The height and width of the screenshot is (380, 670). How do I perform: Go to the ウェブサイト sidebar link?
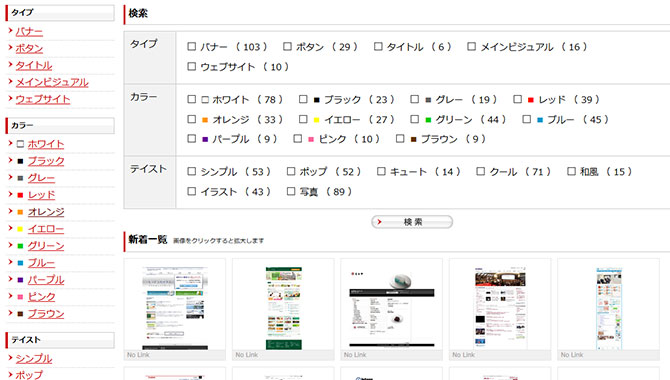(43, 99)
